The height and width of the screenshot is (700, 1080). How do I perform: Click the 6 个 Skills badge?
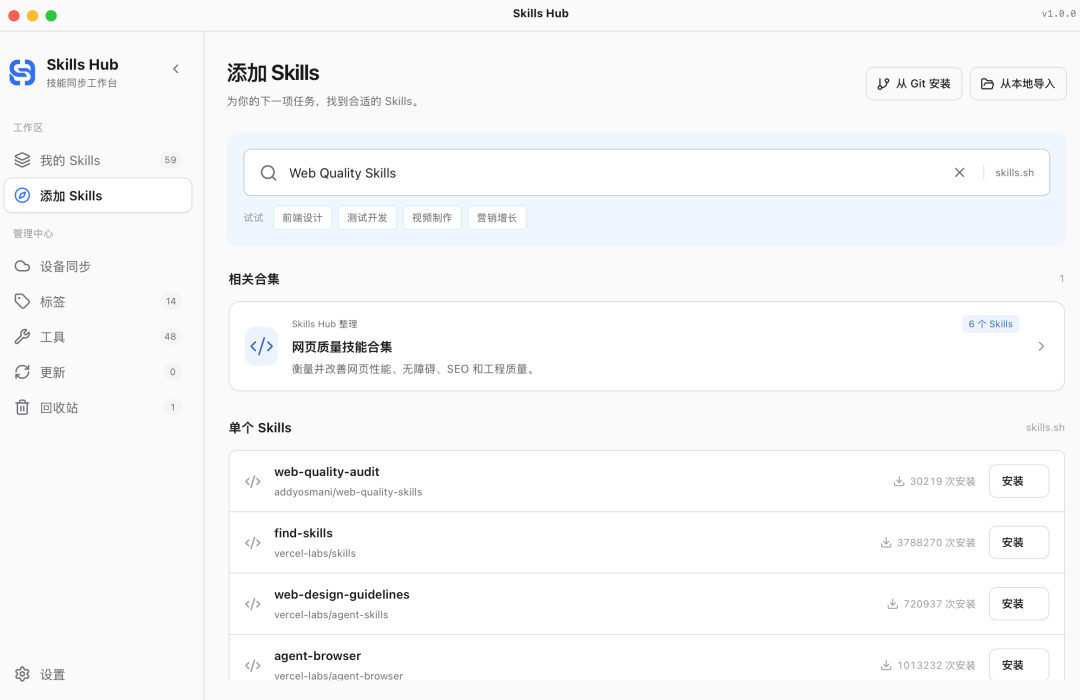coord(990,324)
